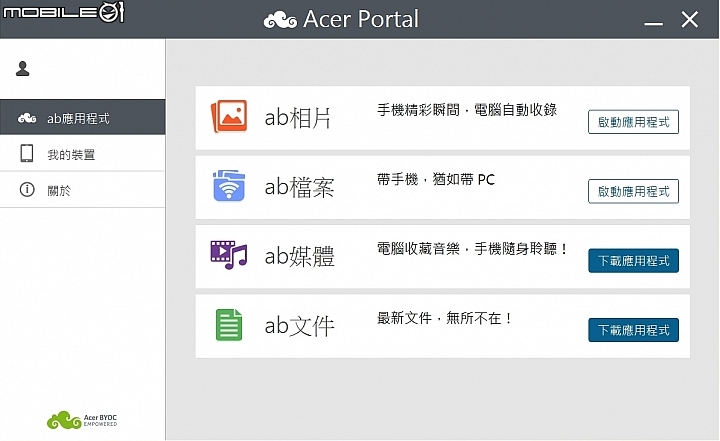Screen dimensions: 720x441
Task: Launch ab檔案 with 啟動應用程式 button
Action: pos(633,191)
